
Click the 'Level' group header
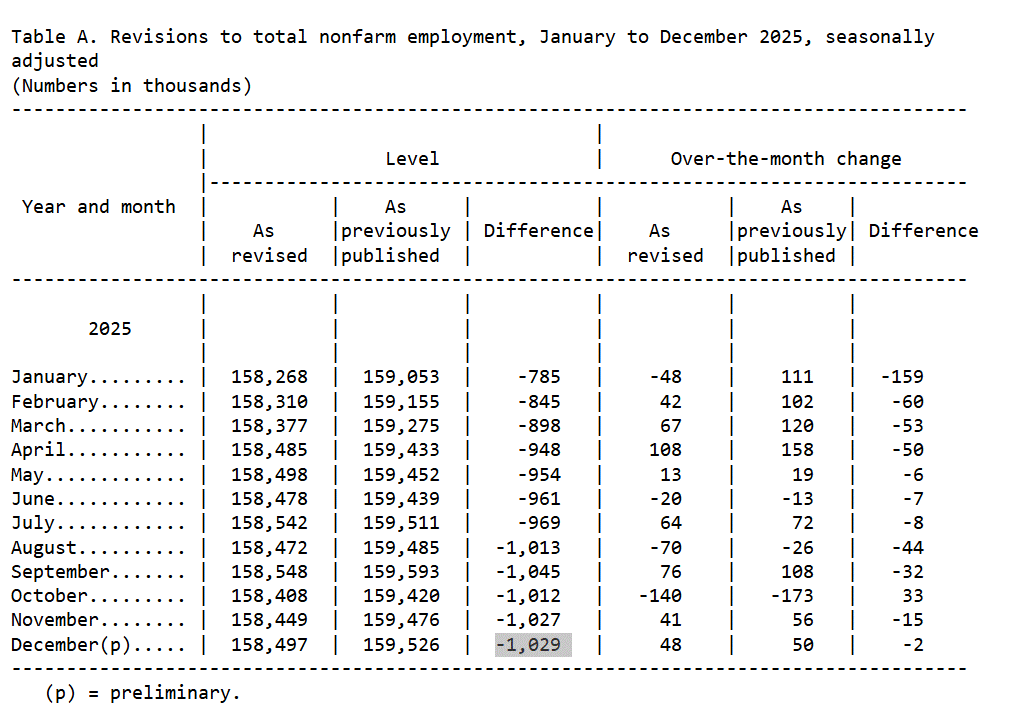pos(412,159)
